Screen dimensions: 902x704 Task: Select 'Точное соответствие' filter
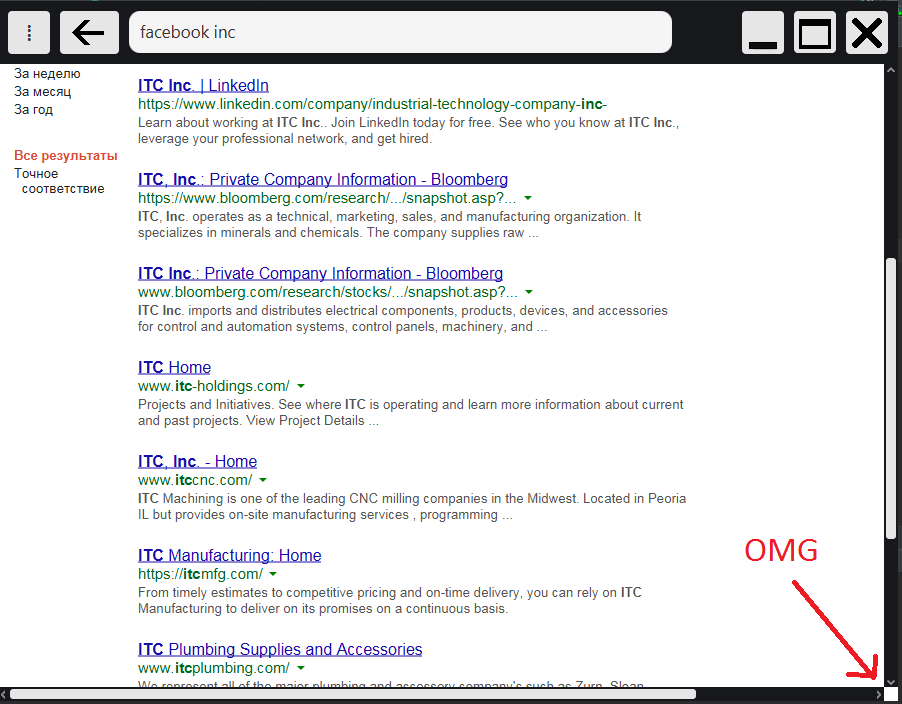(59, 181)
